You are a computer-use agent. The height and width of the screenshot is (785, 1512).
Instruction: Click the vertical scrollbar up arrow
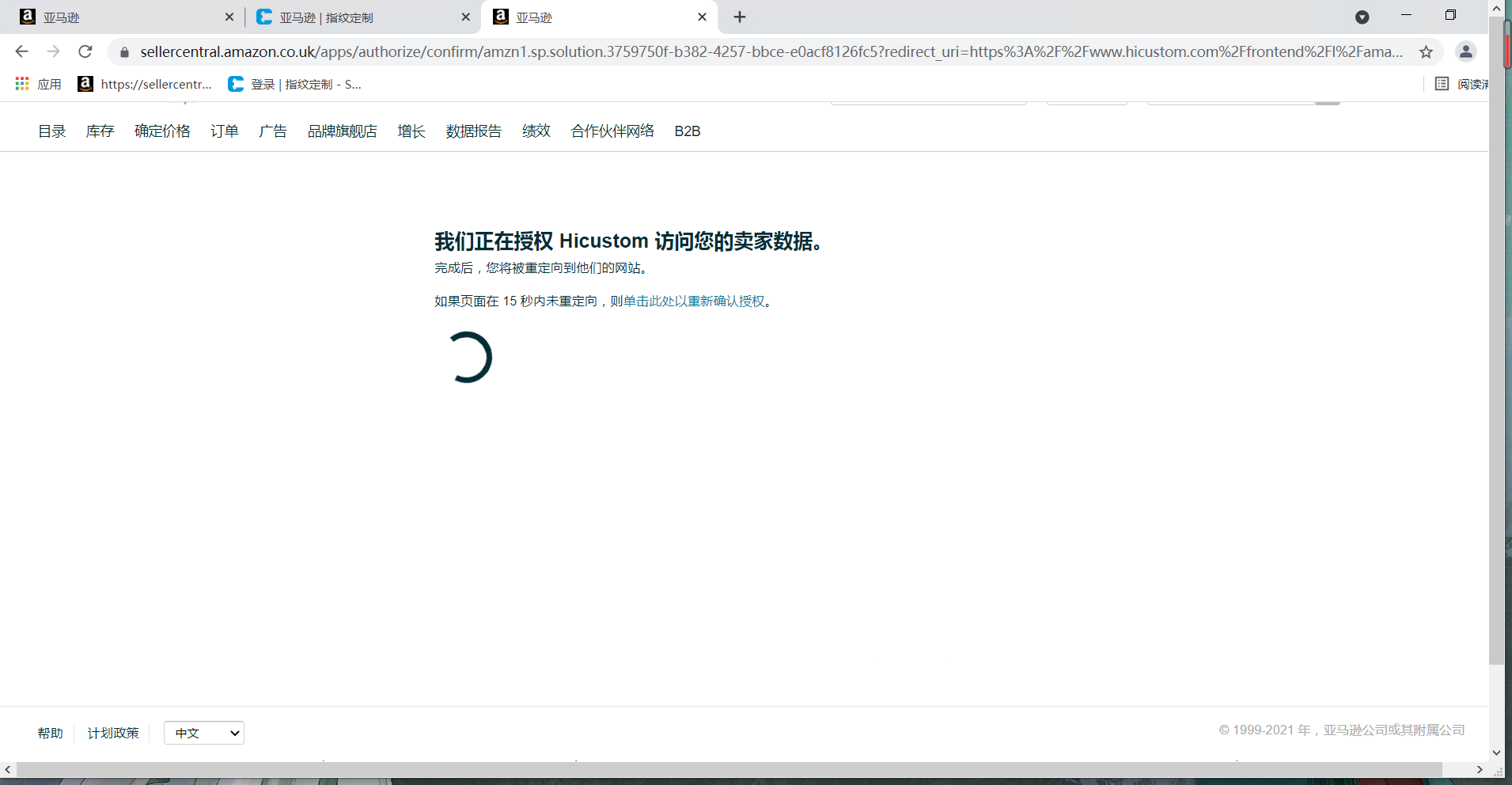coord(1496,8)
